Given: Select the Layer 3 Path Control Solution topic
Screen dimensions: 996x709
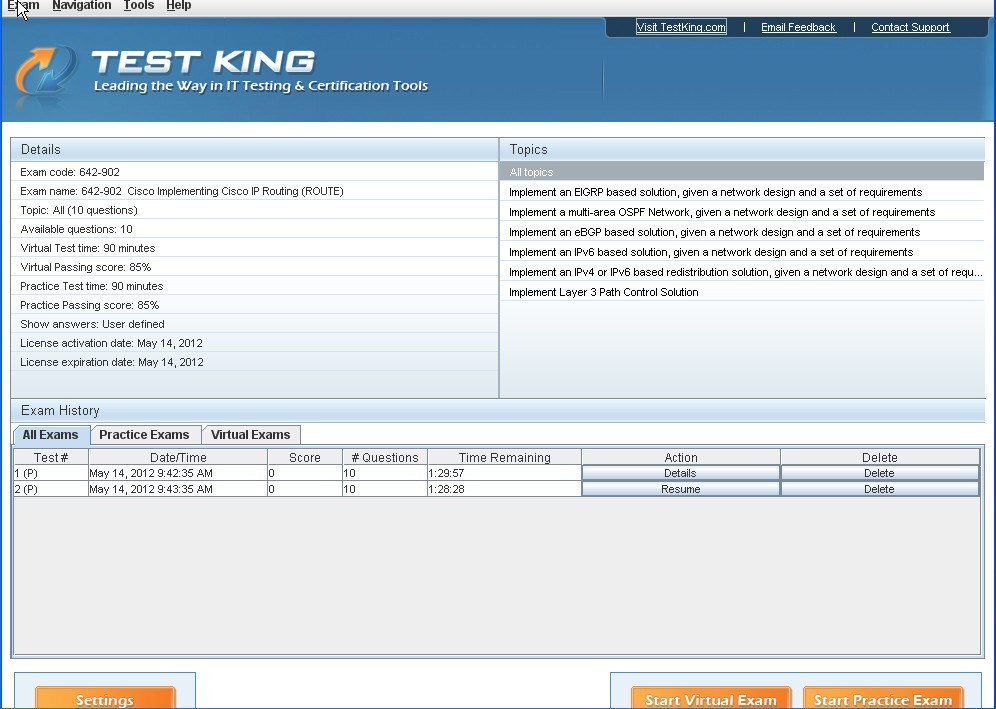Looking at the screenshot, I should click(x=742, y=292).
